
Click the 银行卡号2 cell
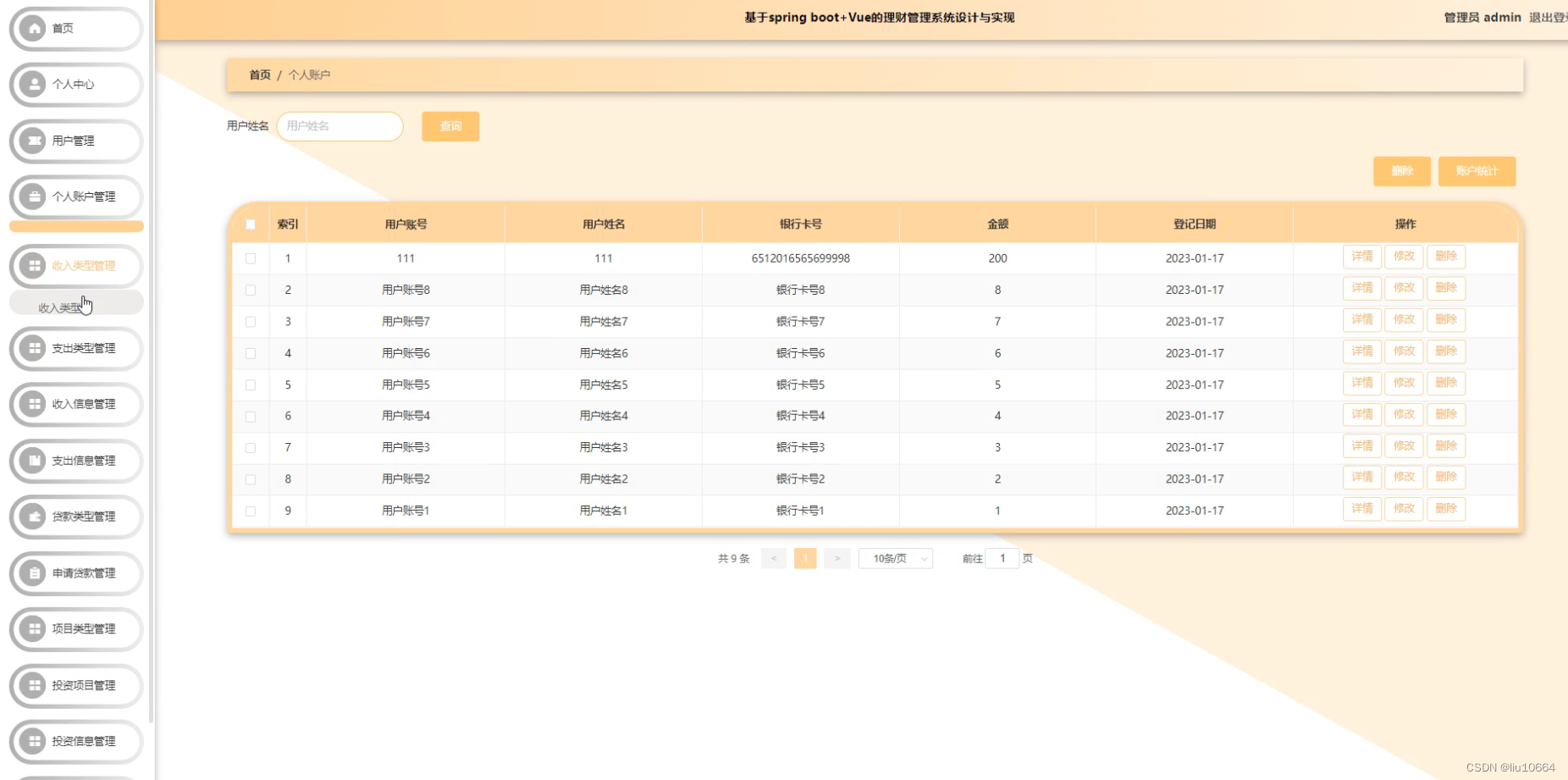(801, 479)
